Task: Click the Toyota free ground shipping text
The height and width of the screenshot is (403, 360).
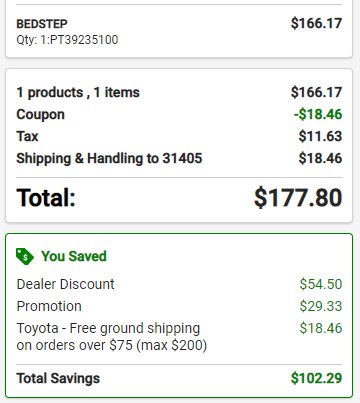Action: coord(112,337)
